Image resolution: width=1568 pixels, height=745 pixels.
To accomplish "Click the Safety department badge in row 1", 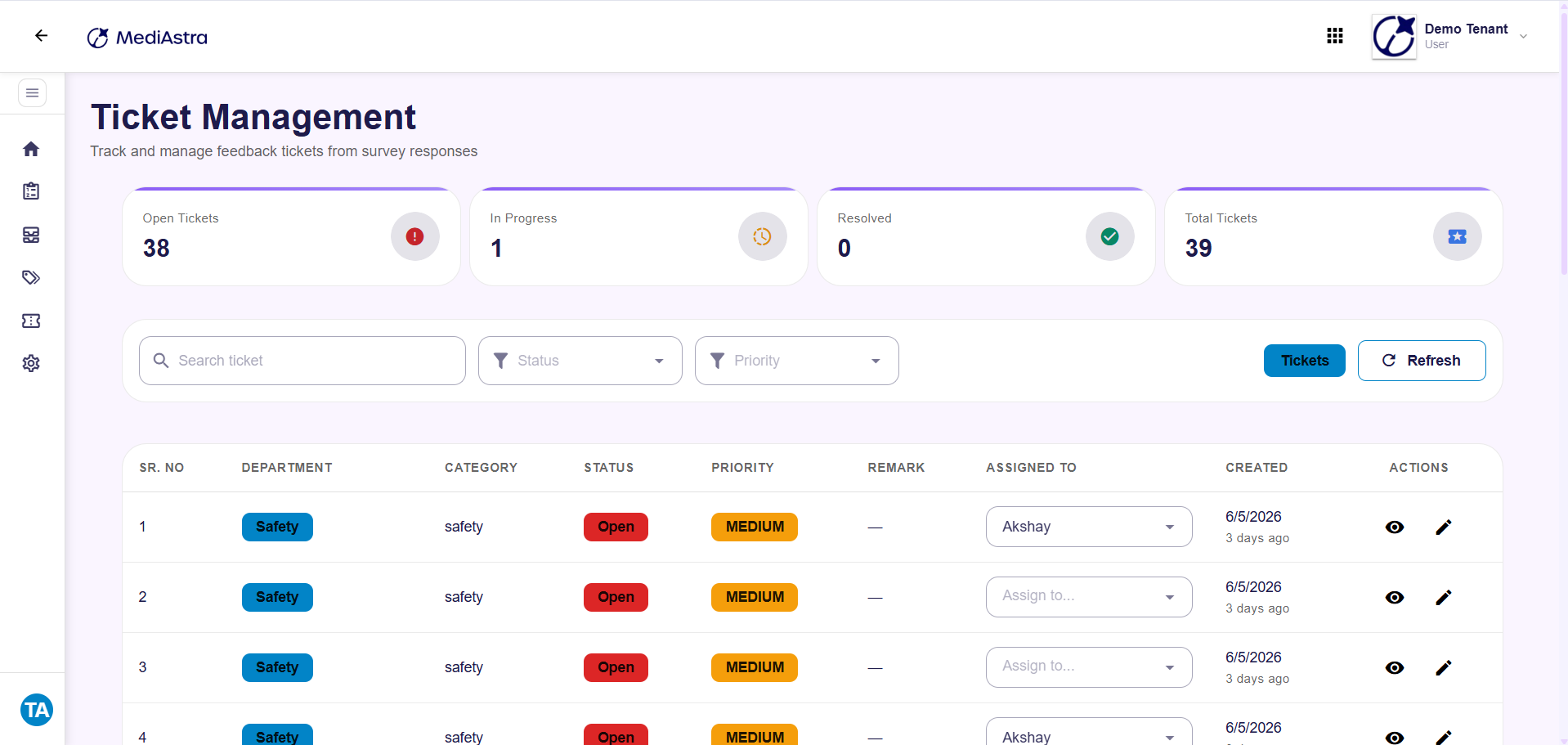I will click(x=277, y=527).
